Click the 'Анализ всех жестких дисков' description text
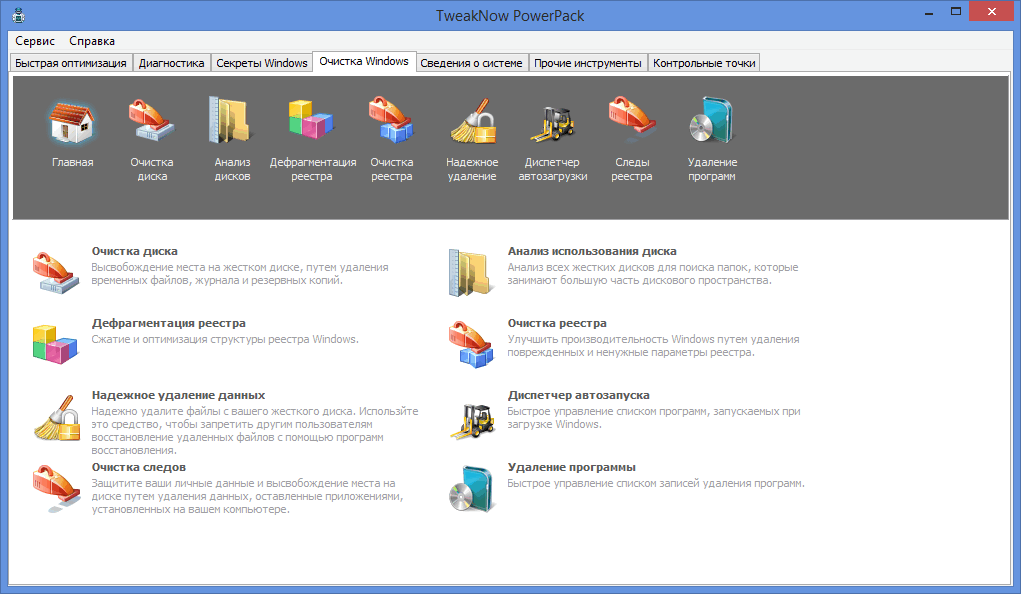Screen dimensions: 1021x594 coord(652,274)
